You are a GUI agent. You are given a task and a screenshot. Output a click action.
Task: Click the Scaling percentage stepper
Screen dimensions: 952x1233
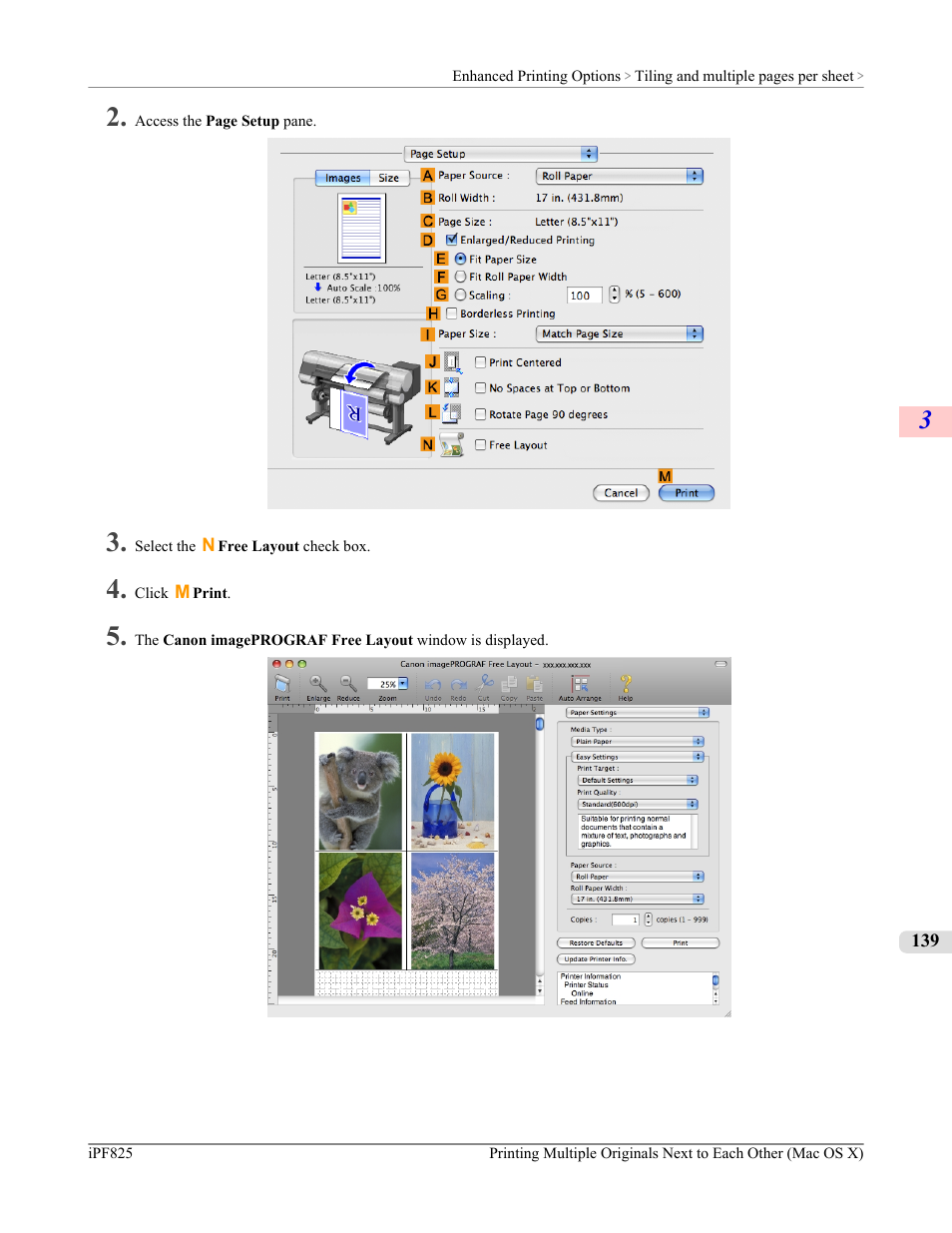pos(615,295)
